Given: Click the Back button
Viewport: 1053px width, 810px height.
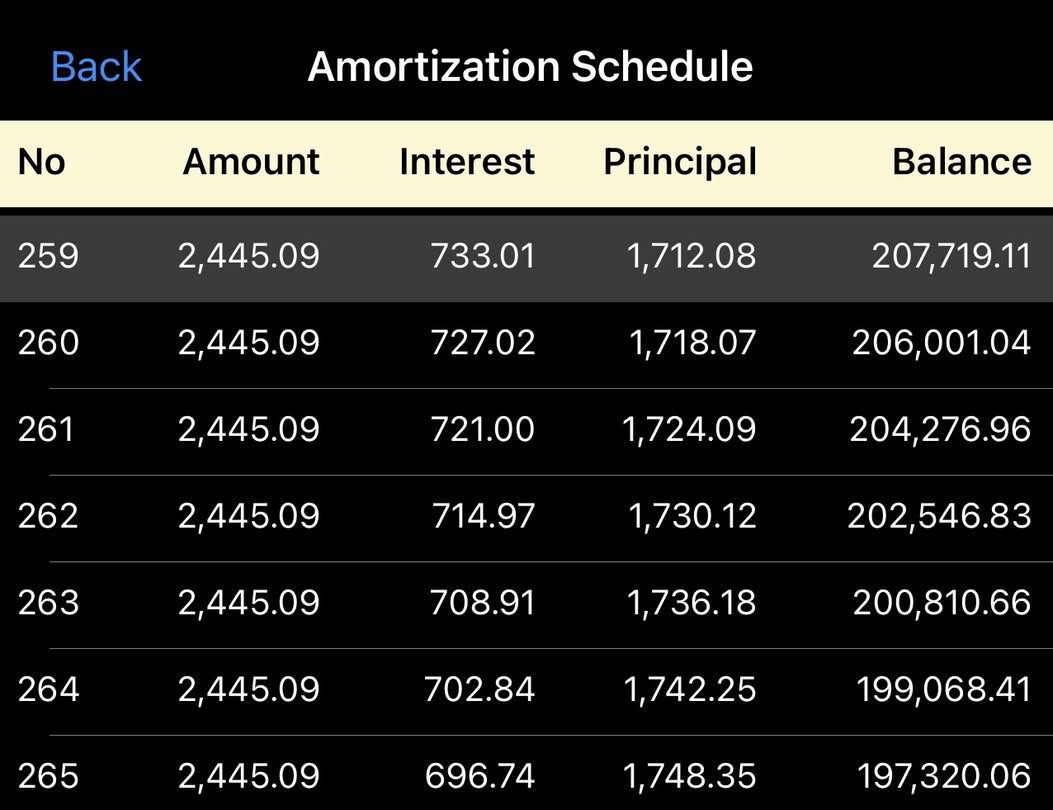Looking at the screenshot, I should click(94, 66).
